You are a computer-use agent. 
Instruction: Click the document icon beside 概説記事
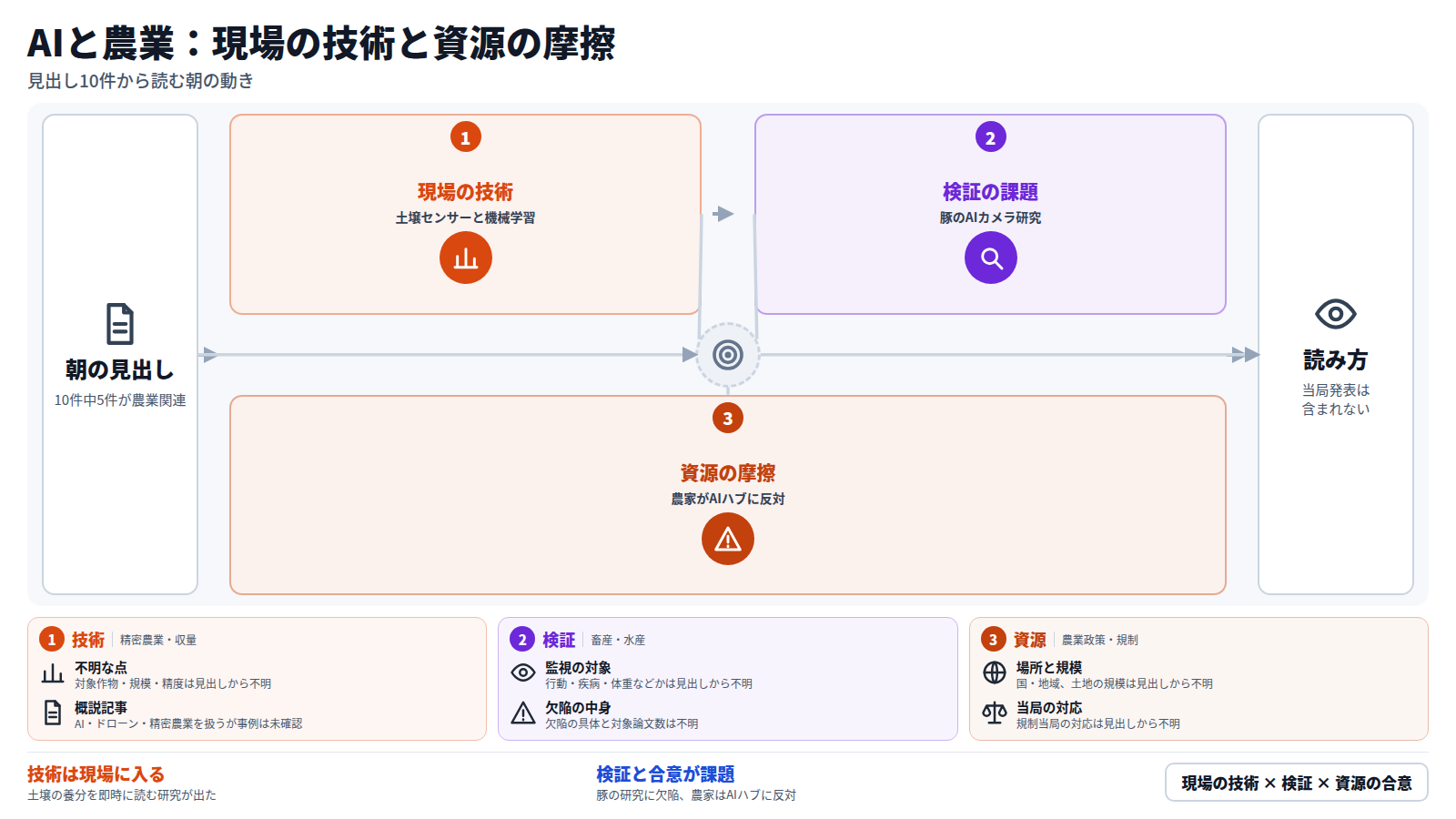click(x=53, y=713)
